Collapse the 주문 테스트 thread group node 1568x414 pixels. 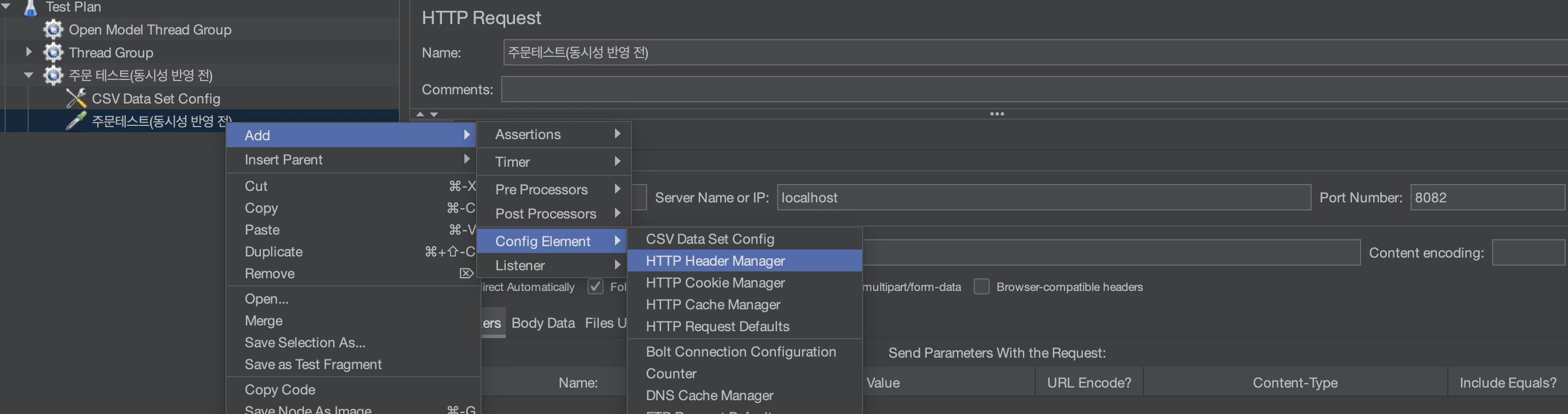click(29, 75)
